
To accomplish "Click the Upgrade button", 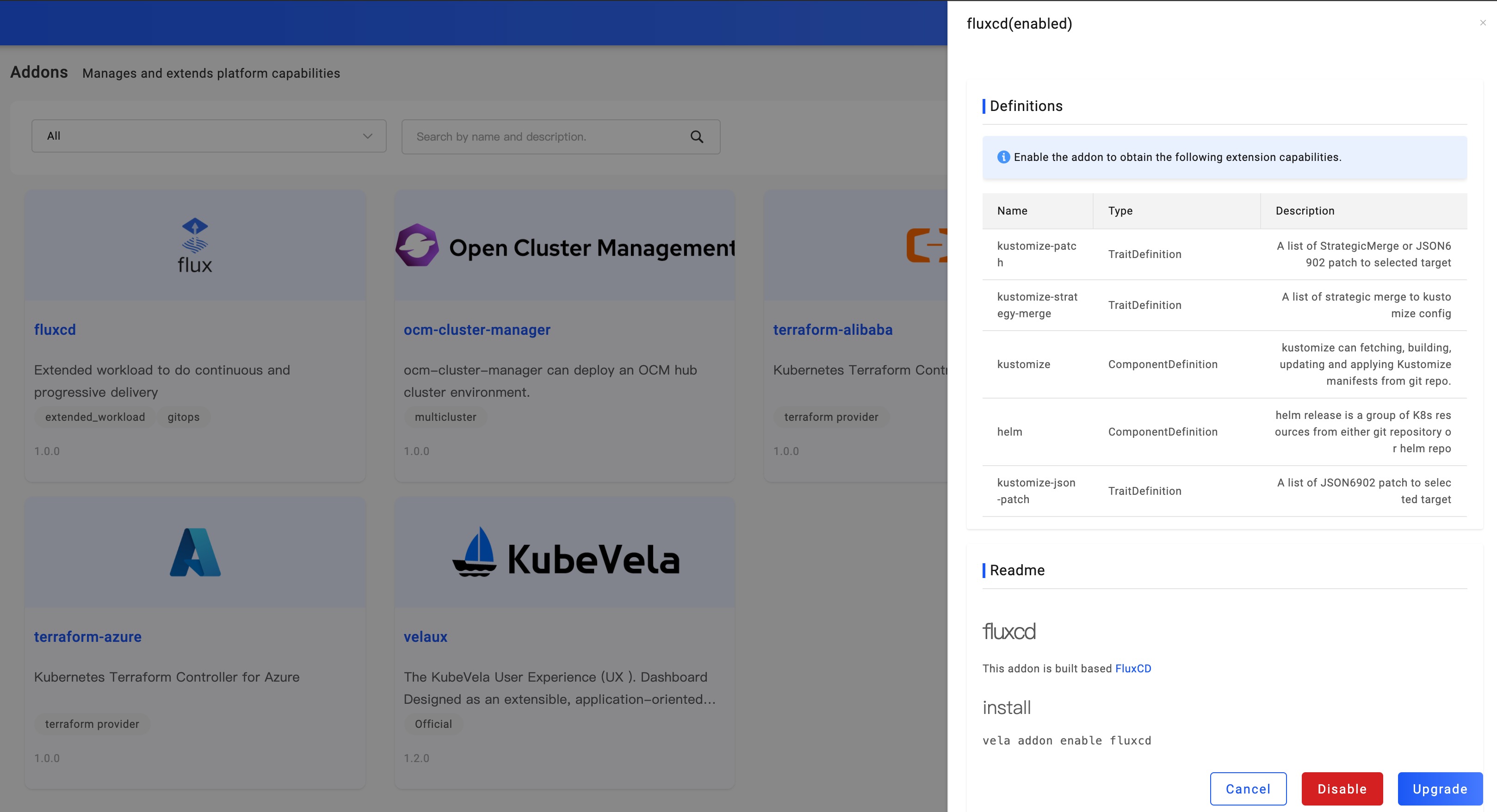I will pyautogui.click(x=1440, y=788).
